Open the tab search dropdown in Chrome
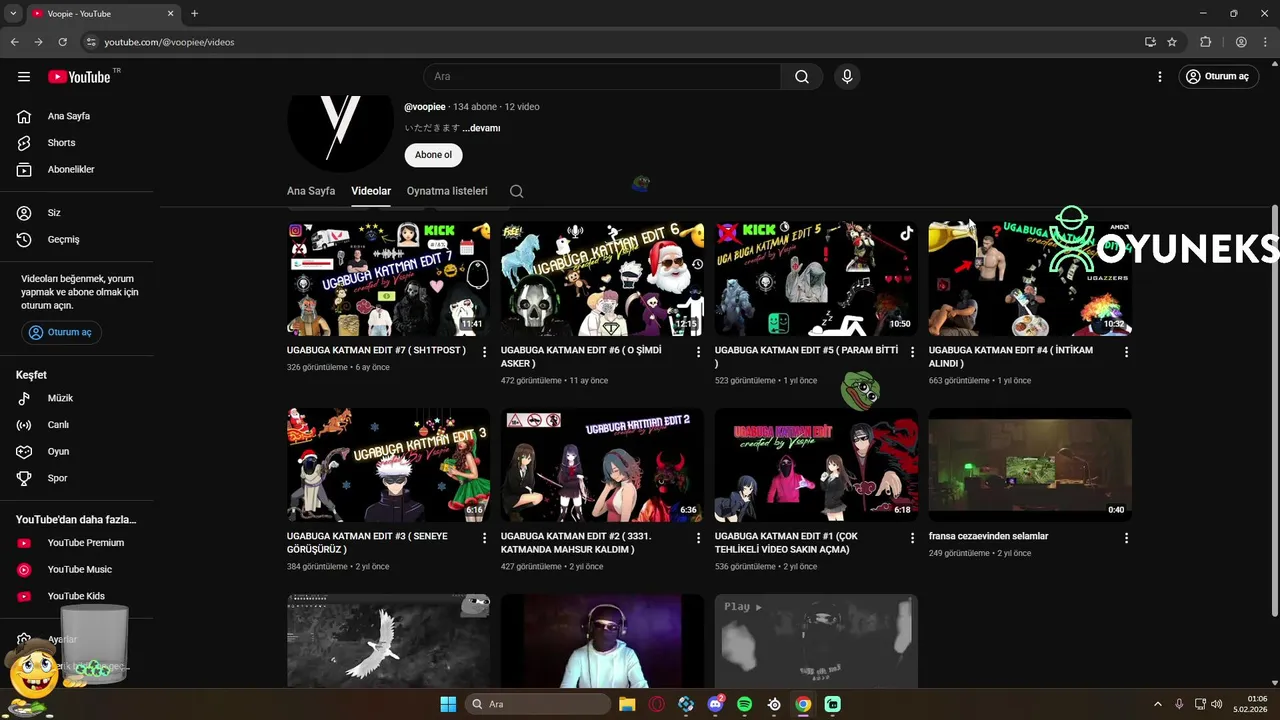This screenshot has height=720, width=1280. (x=13, y=13)
